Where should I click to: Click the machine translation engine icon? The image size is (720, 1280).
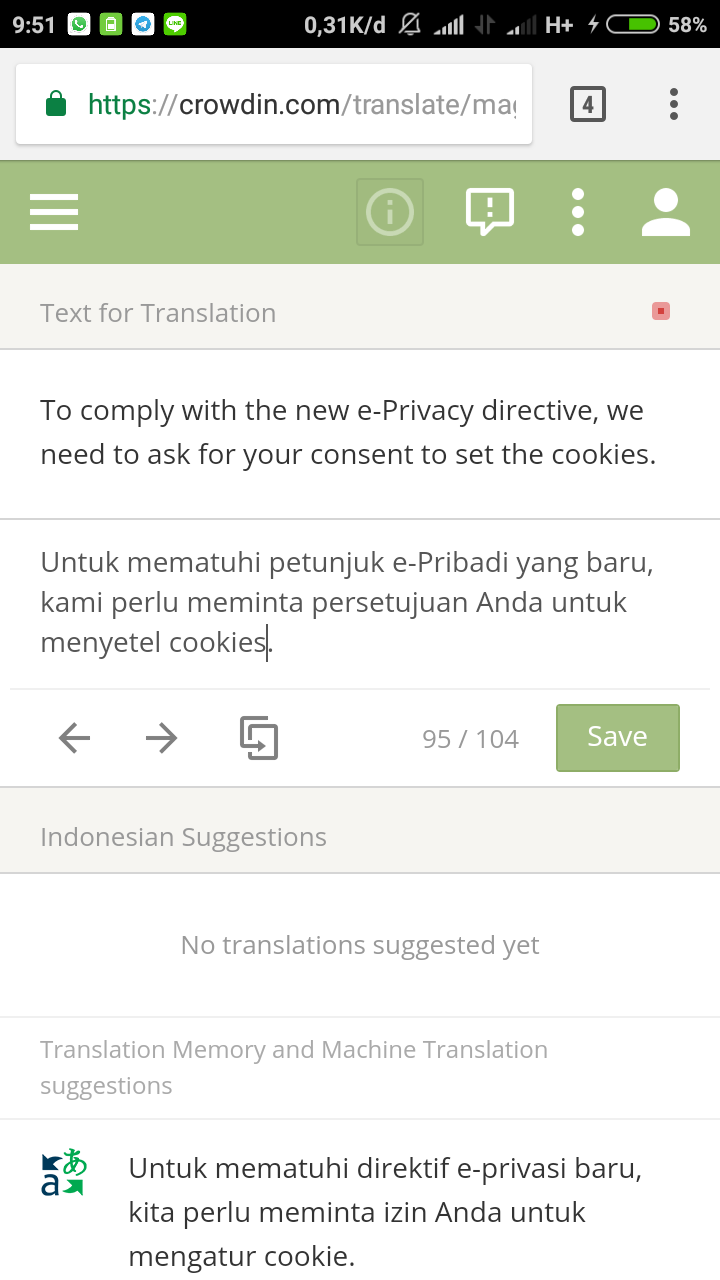tap(64, 1174)
